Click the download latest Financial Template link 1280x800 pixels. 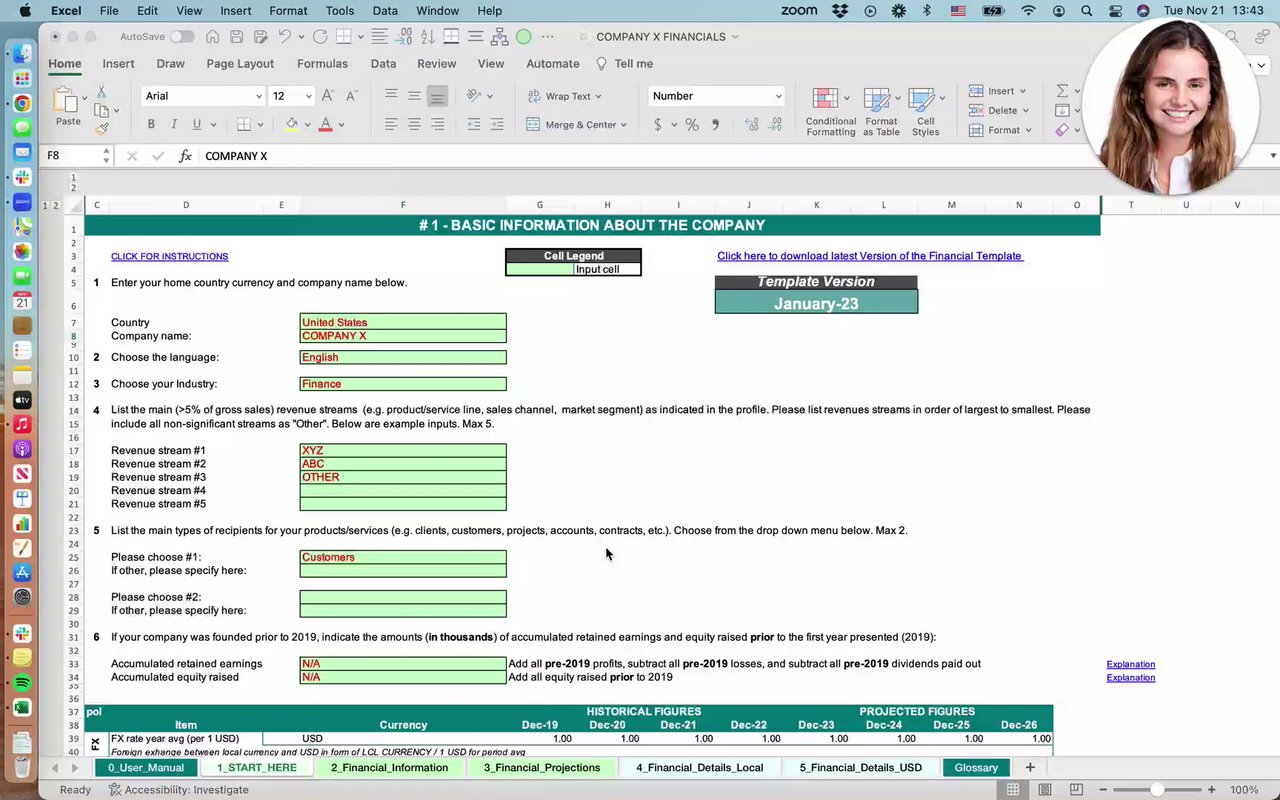tap(870, 256)
